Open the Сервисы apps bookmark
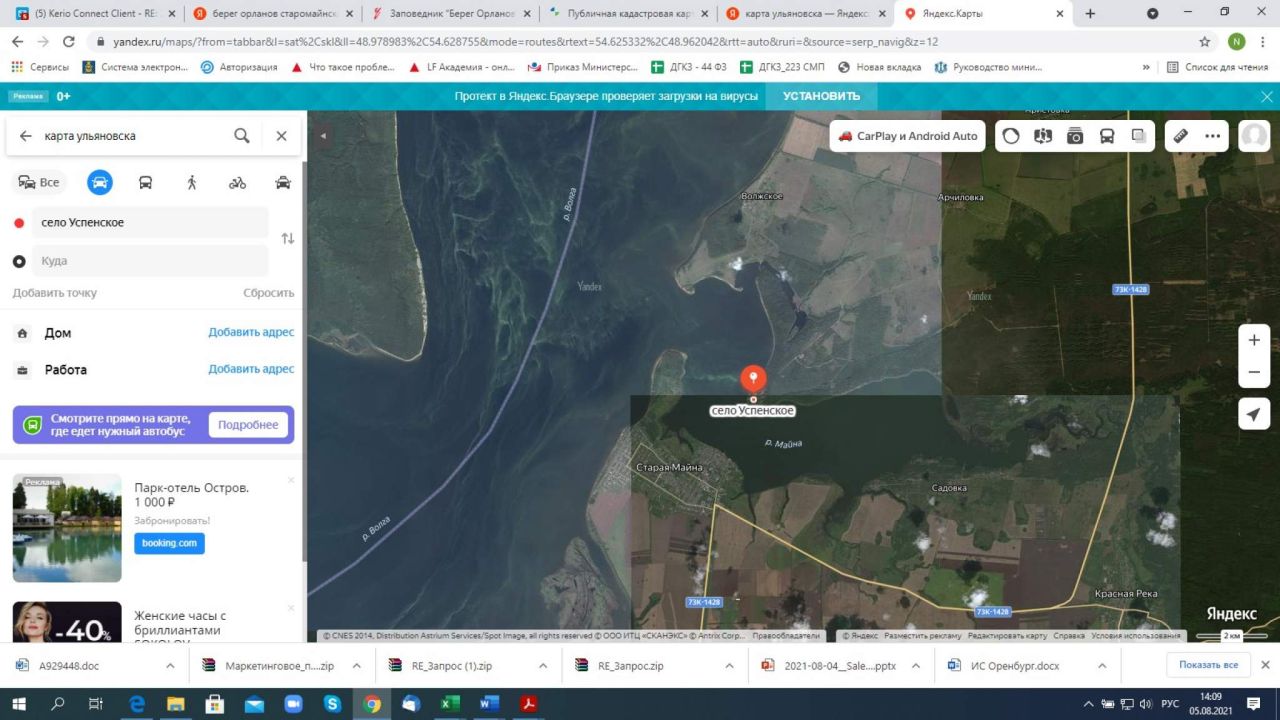1280x720 pixels. tap(40, 67)
